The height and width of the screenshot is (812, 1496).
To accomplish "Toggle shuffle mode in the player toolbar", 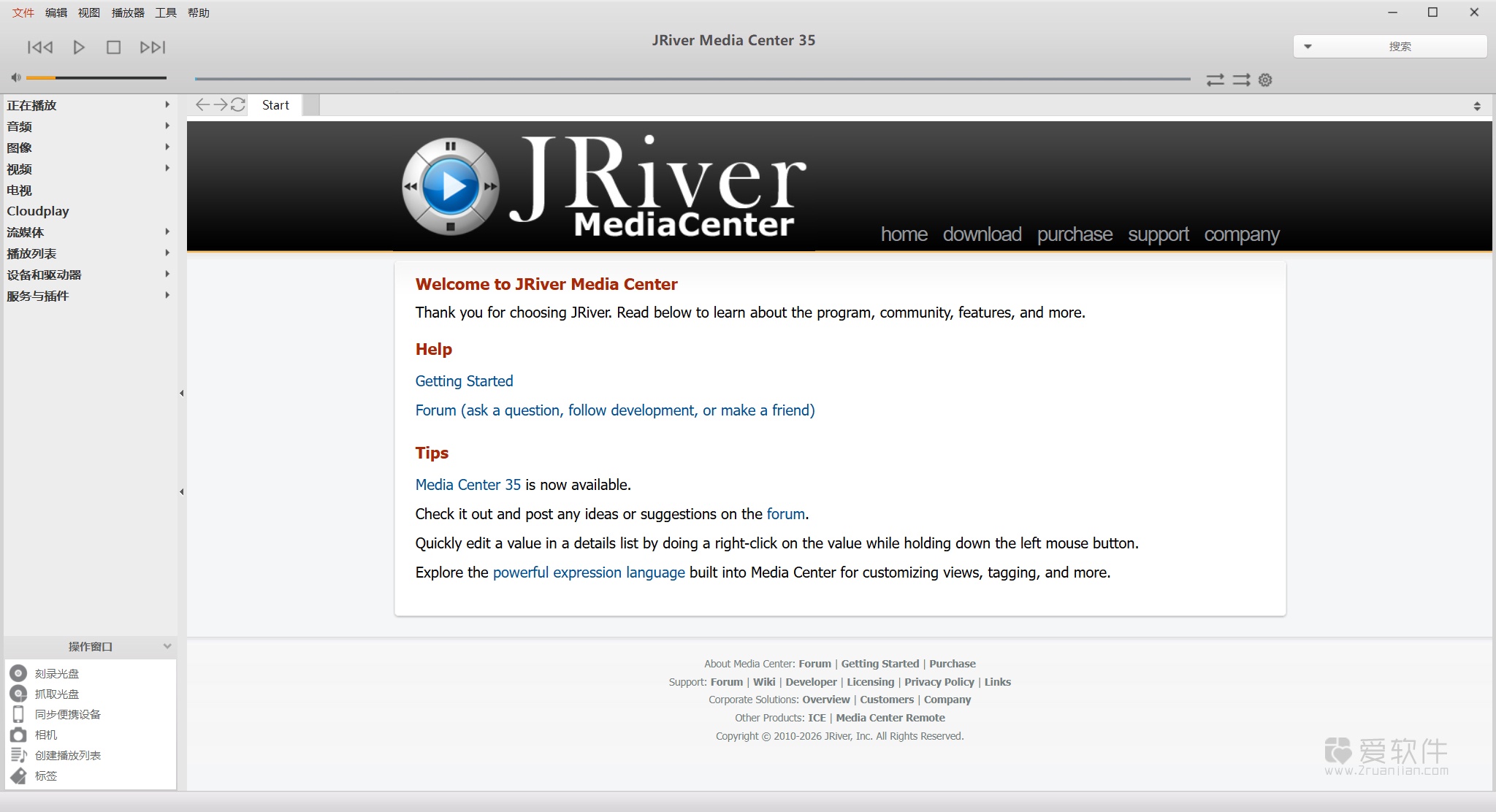I will 1216,80.
